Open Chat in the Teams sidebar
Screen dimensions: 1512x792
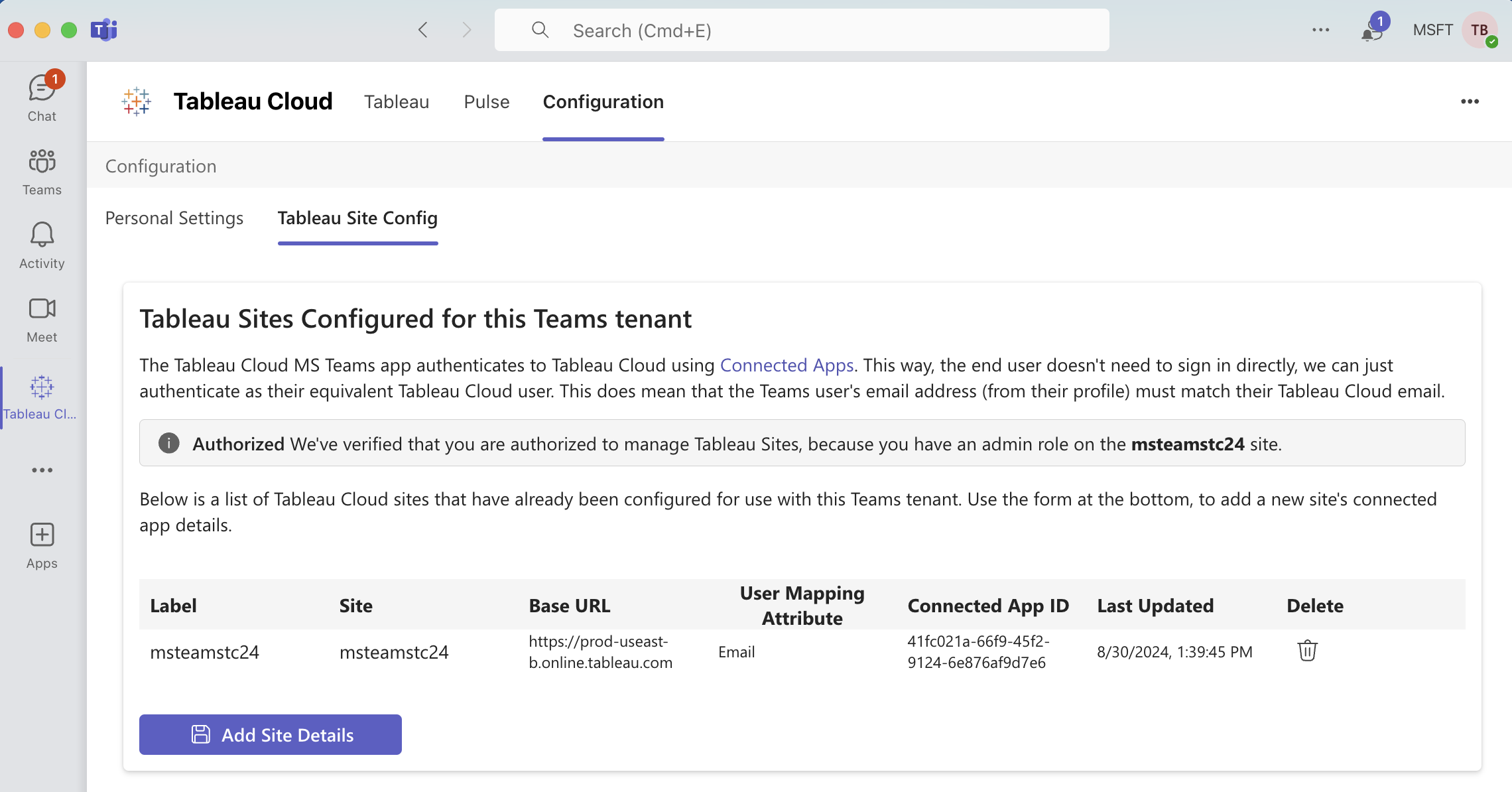coord(42,97)
